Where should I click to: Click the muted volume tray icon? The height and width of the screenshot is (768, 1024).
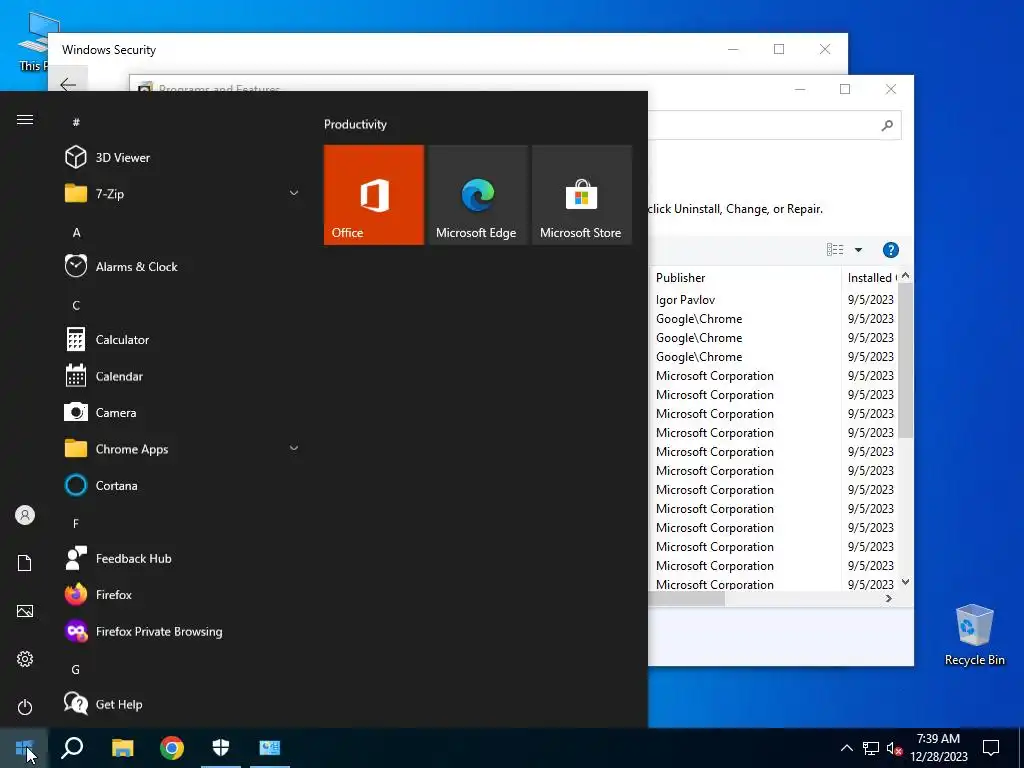pyautogui.click(x=894, y=748)
